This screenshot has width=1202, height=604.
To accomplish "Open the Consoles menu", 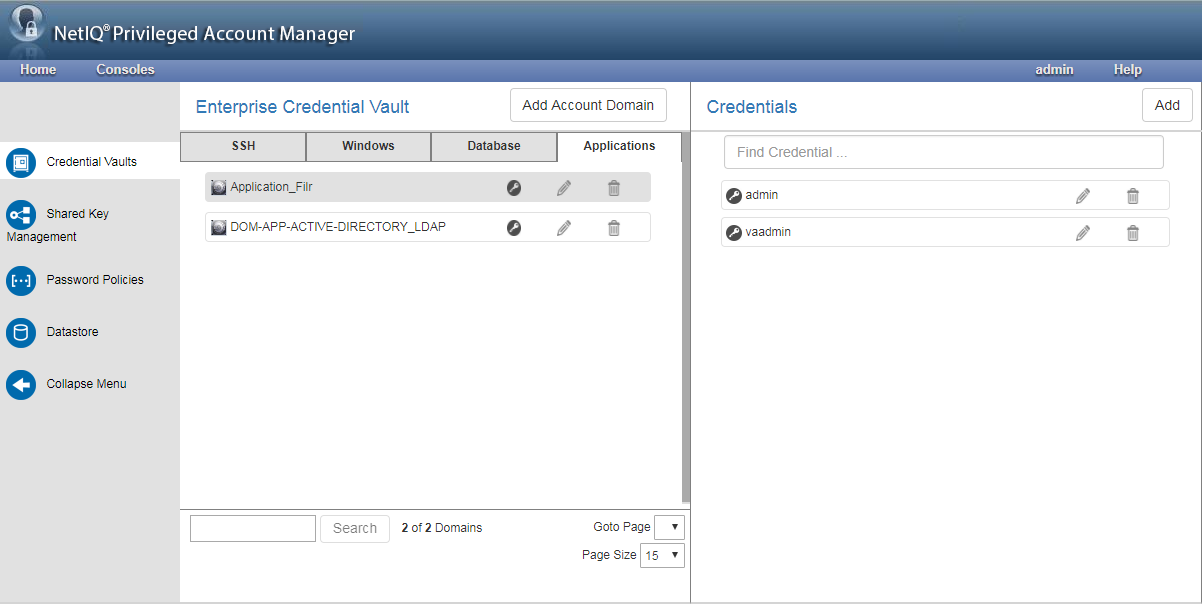I will point(125,70).
